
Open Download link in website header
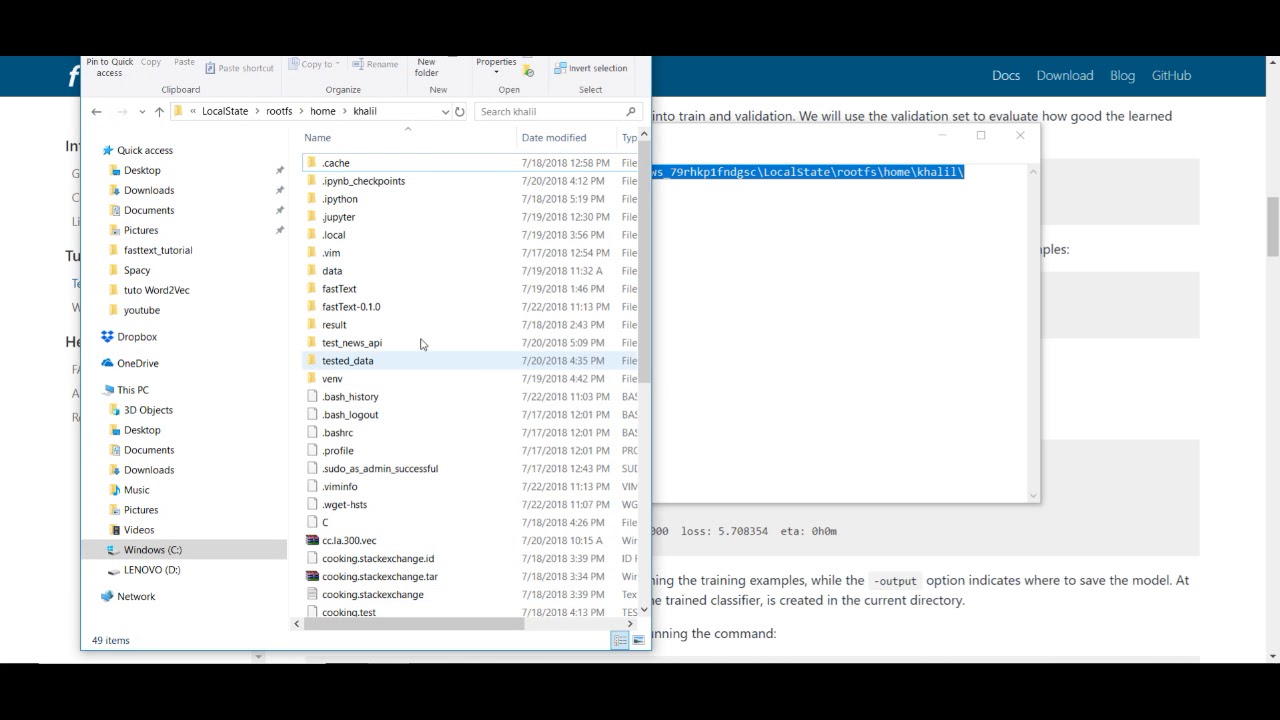1065,76
